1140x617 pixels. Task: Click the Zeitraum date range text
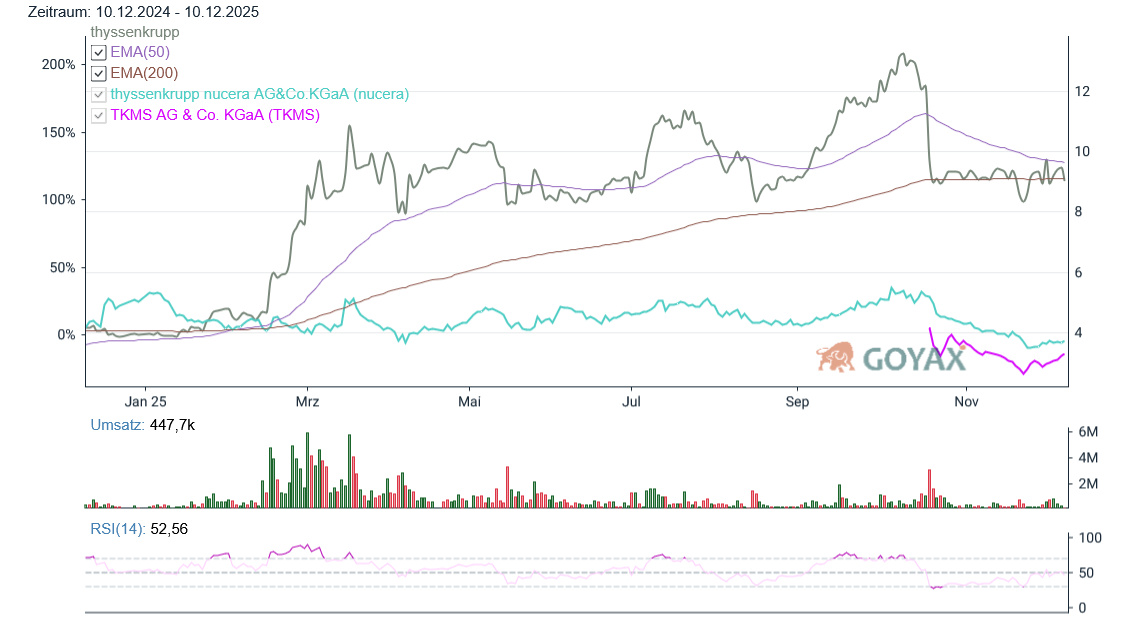coord(145,12)
